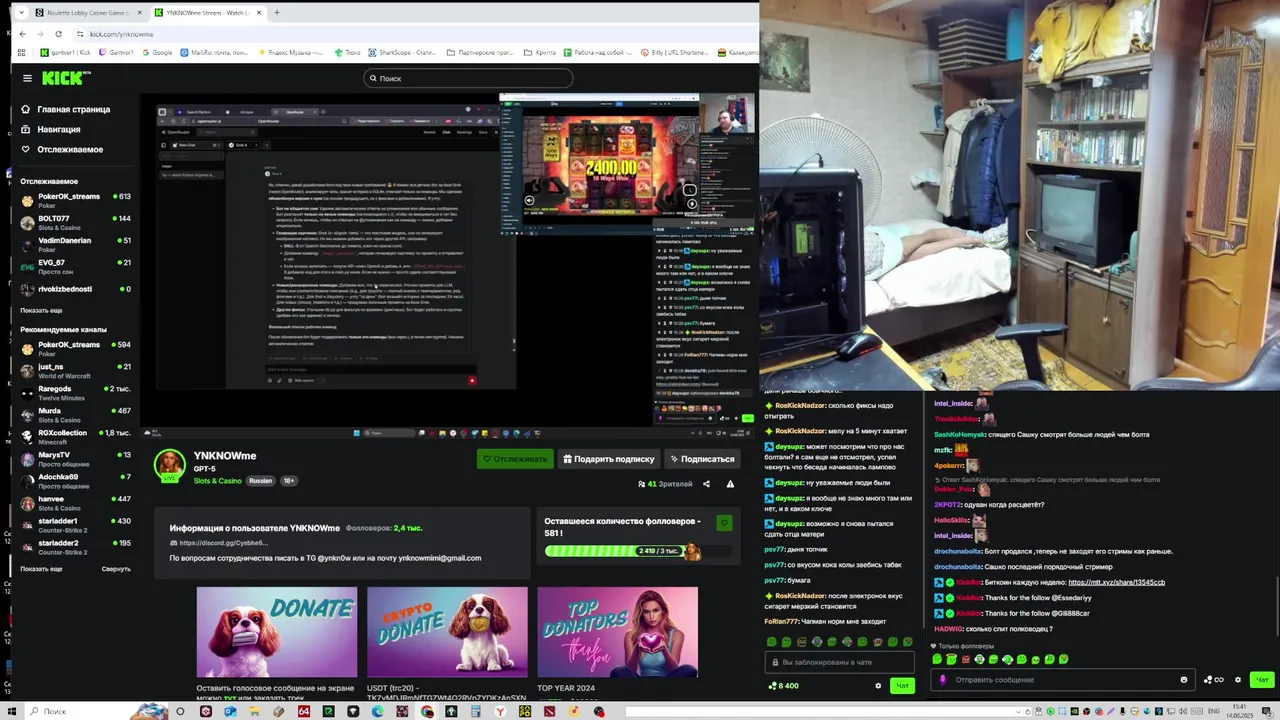Click heart icon in follower goal panel

[x=724, y=523]
